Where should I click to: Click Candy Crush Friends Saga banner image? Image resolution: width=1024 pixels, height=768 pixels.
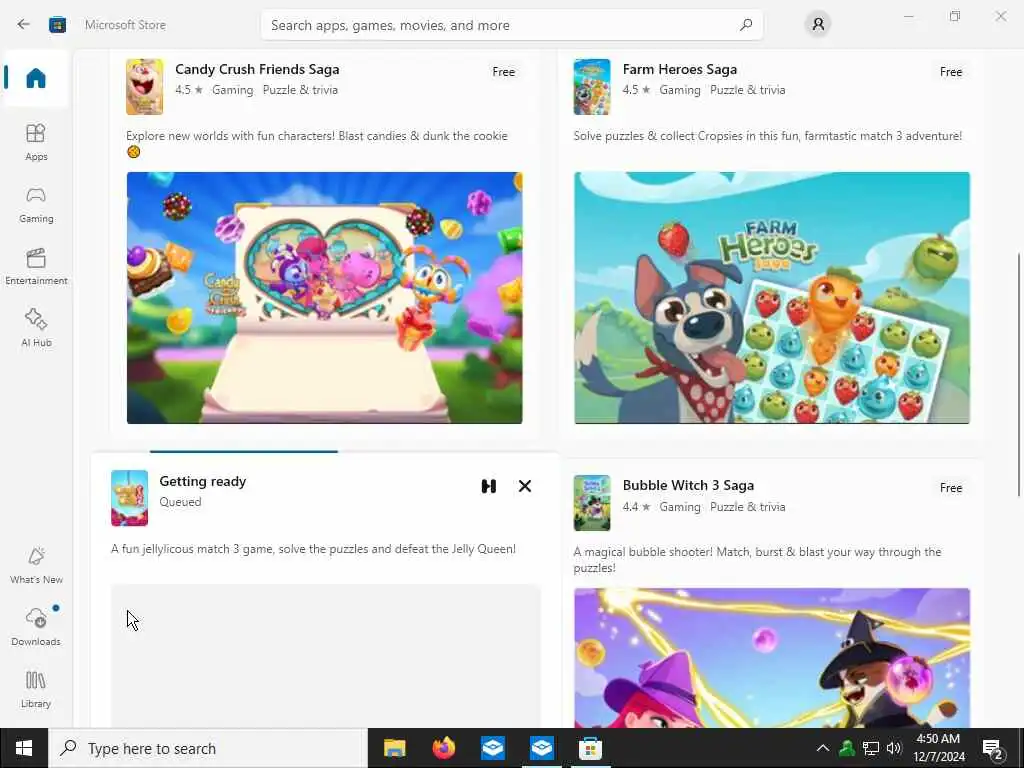(x=325, y=298)
